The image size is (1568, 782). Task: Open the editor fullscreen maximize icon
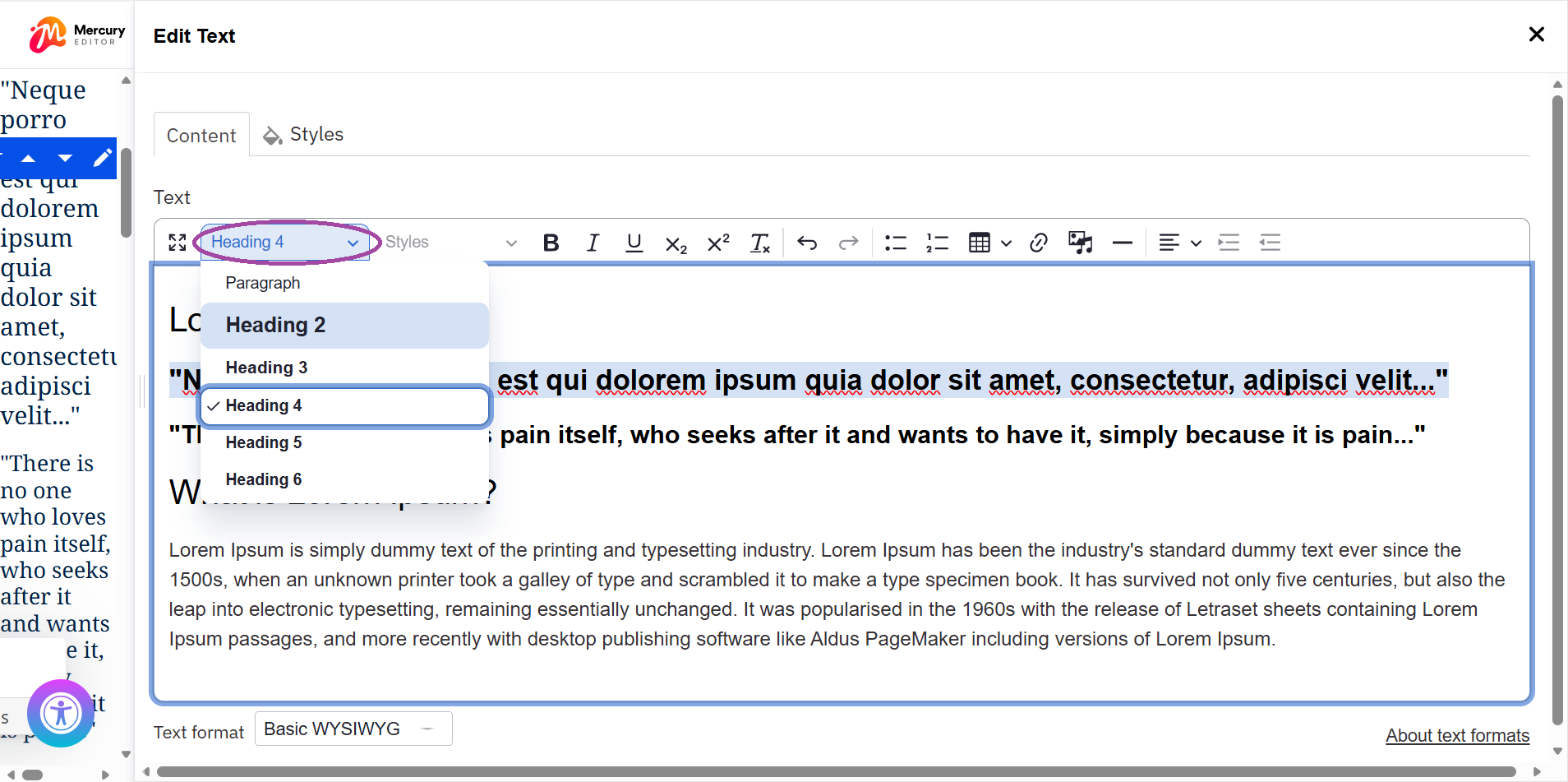click(x=177, y=242)
